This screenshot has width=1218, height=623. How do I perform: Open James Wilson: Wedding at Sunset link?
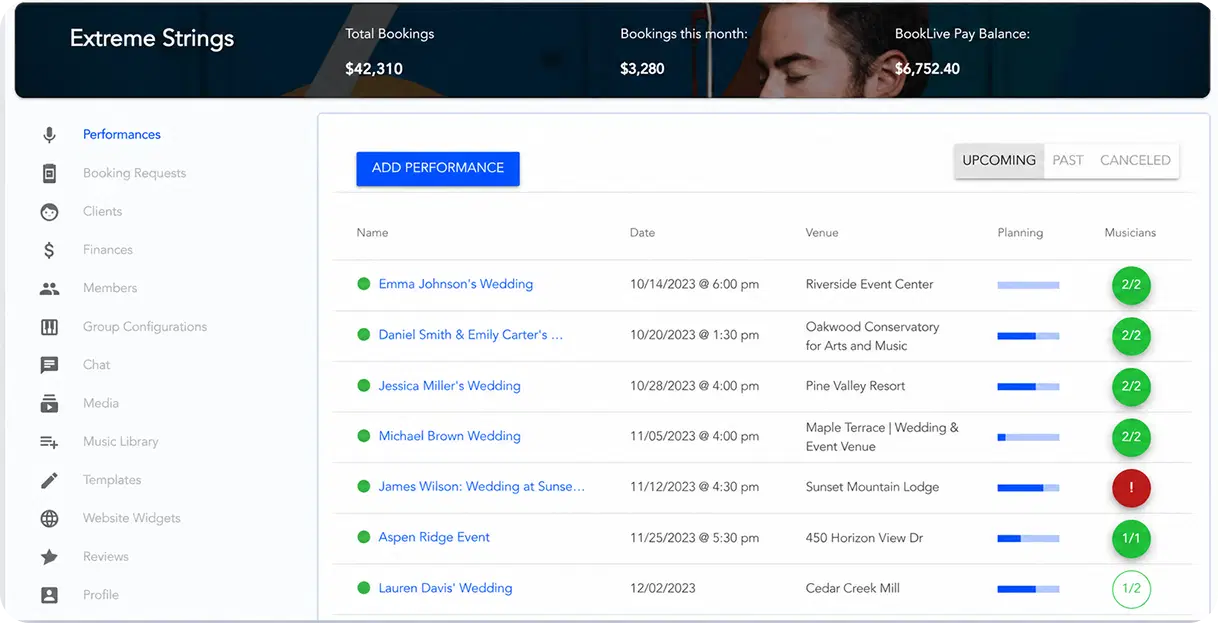[x=481, y=487]
